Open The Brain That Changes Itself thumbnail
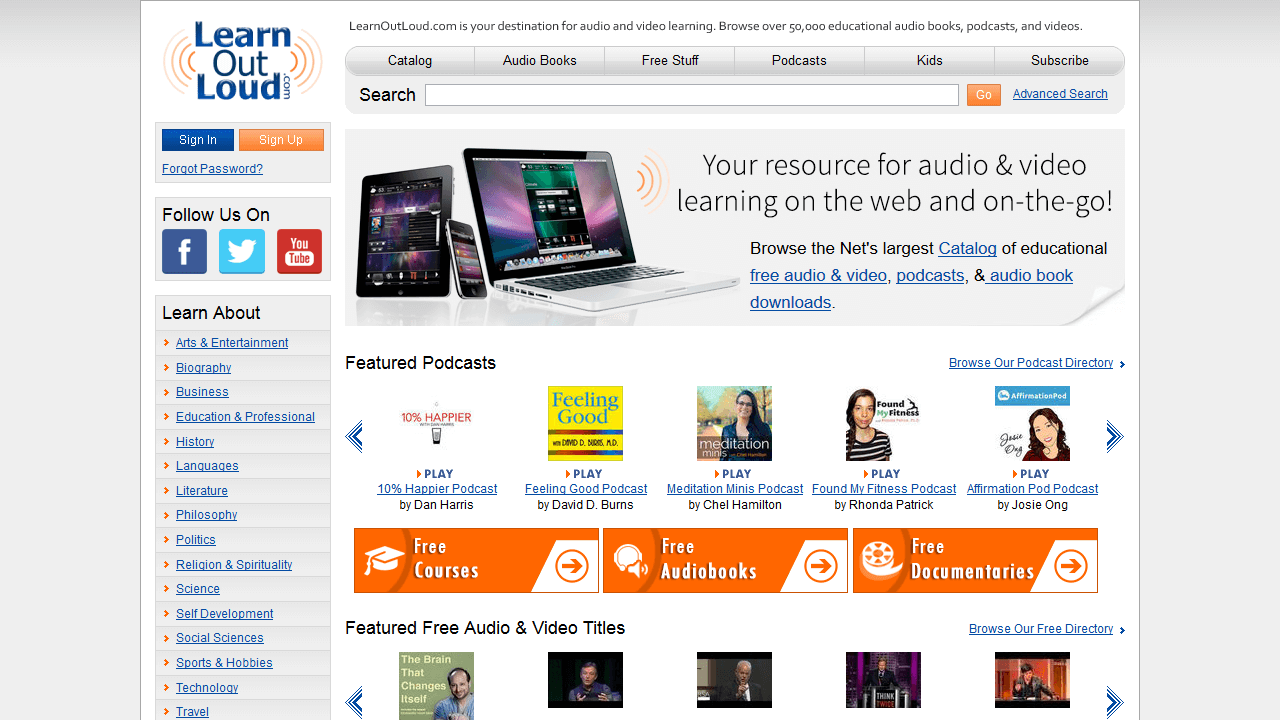The height and width of the screenshot is (720, 1280). click(436, 686)
